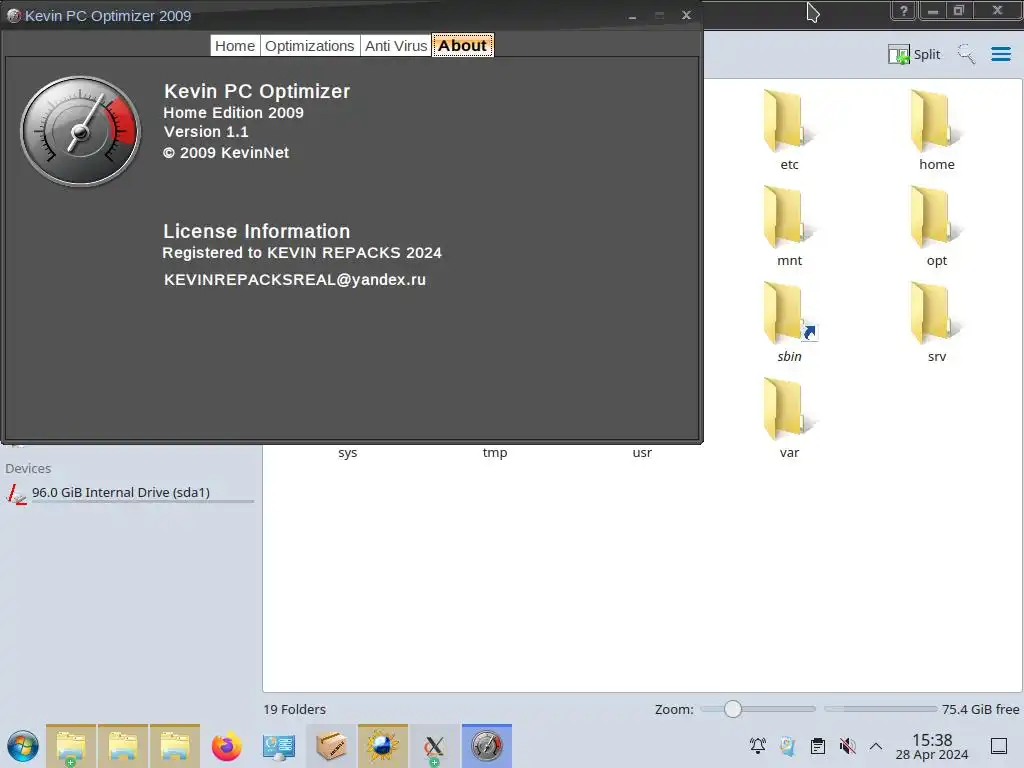Select the sbin symlink folder
This screenshot has width=1024, height=768.
pyautogui.click(x=789, y=322)
